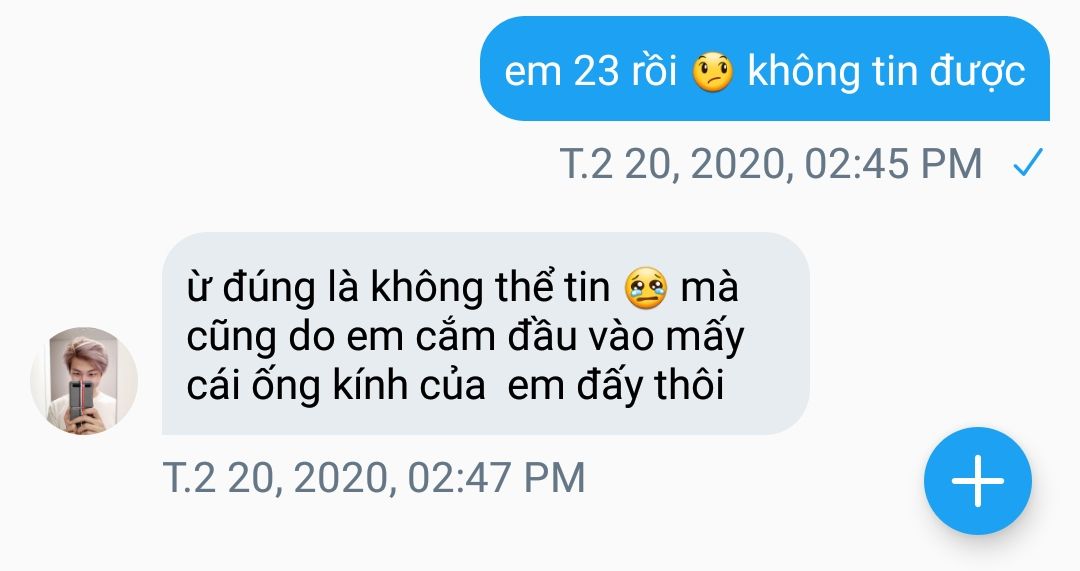Select the words 'vào mấy' in reply
Image resolution: width=1080 pixels, height=571 pixels.
(x=661, y=338)
